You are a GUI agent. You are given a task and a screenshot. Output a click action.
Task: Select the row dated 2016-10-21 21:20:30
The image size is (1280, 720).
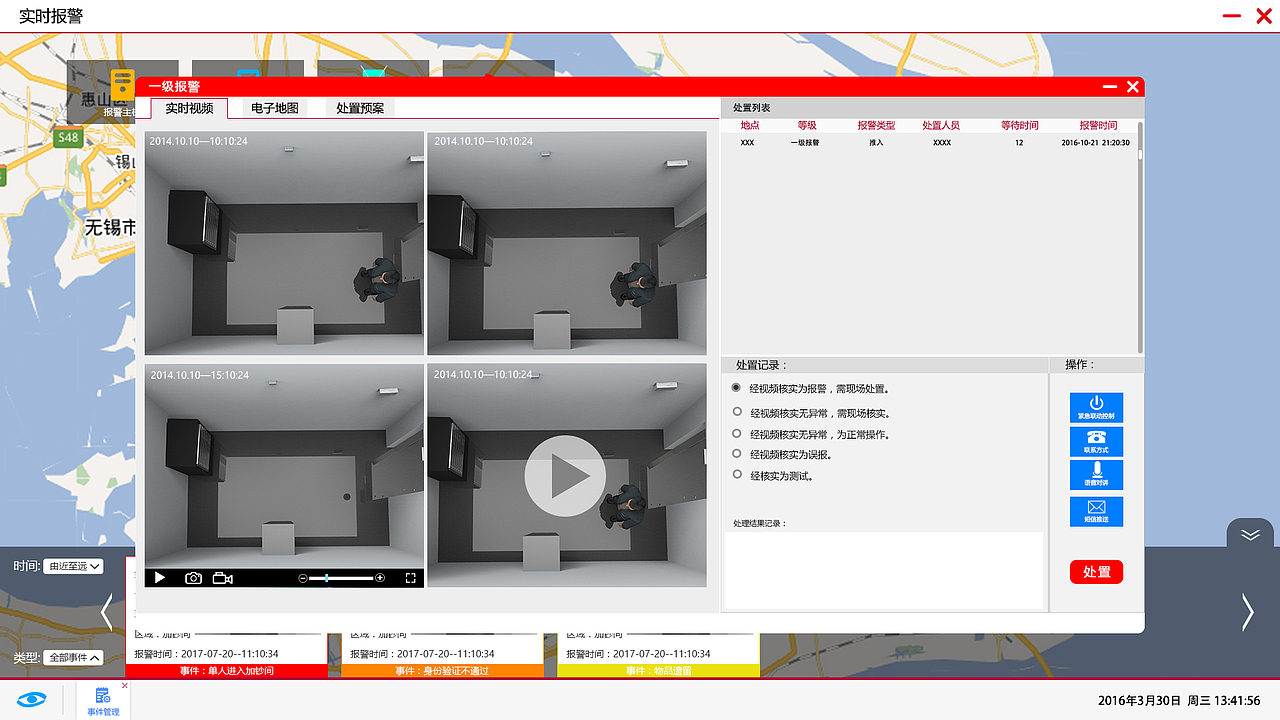(929, 143)
